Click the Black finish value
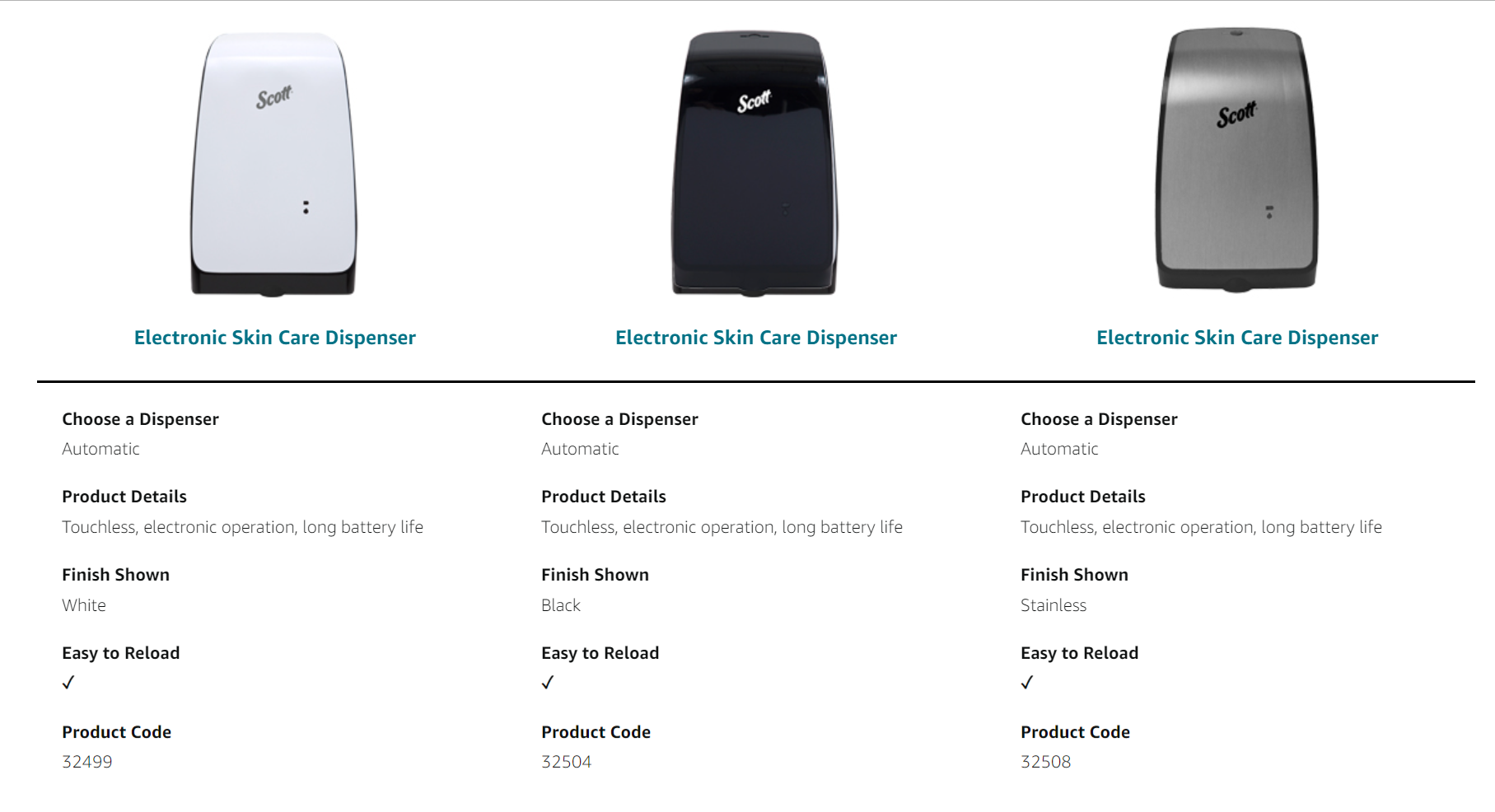The width and height of the screenshot is (1495, 812). pos(561,605)
